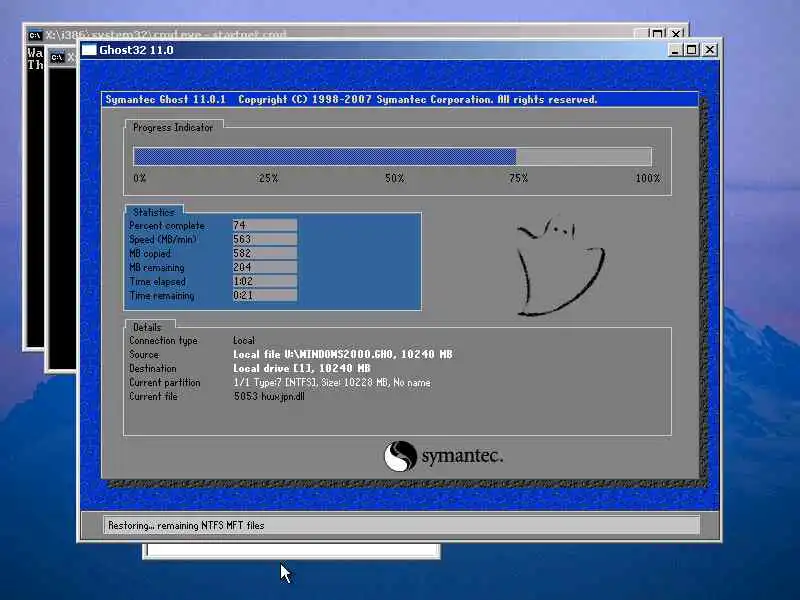Screen dimensions: 800x600
Task: Click the Current partition NTFS details text
Action: pos(332,382)
